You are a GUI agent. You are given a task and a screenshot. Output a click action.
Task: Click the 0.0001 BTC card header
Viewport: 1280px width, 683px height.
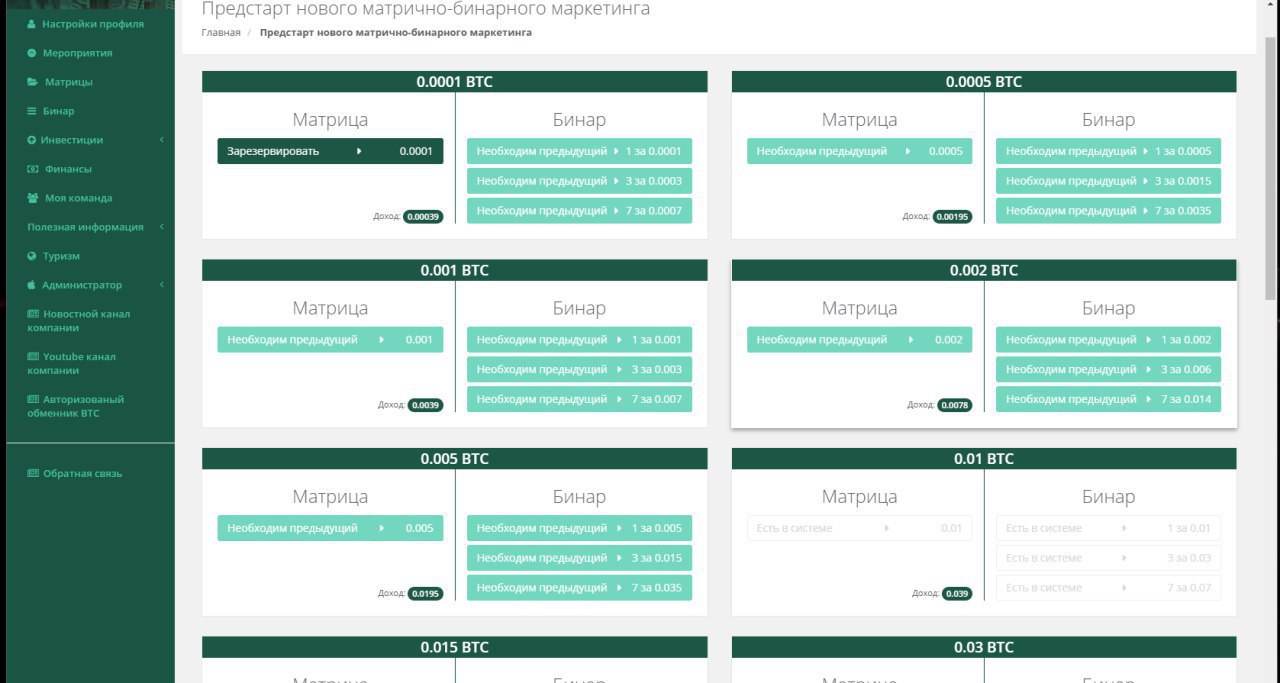(x=455, y=82)
